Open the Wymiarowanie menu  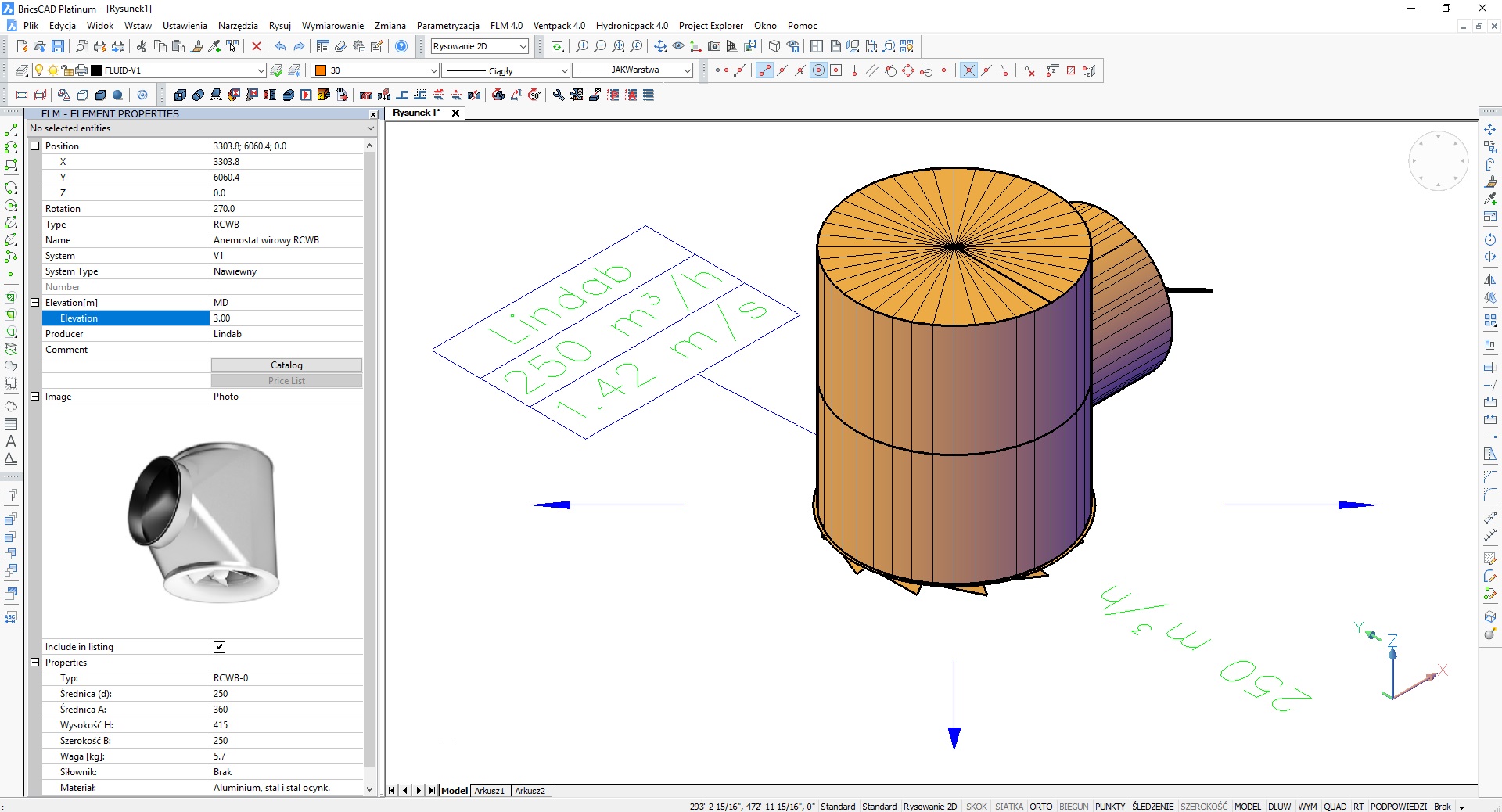pos(332,26)
